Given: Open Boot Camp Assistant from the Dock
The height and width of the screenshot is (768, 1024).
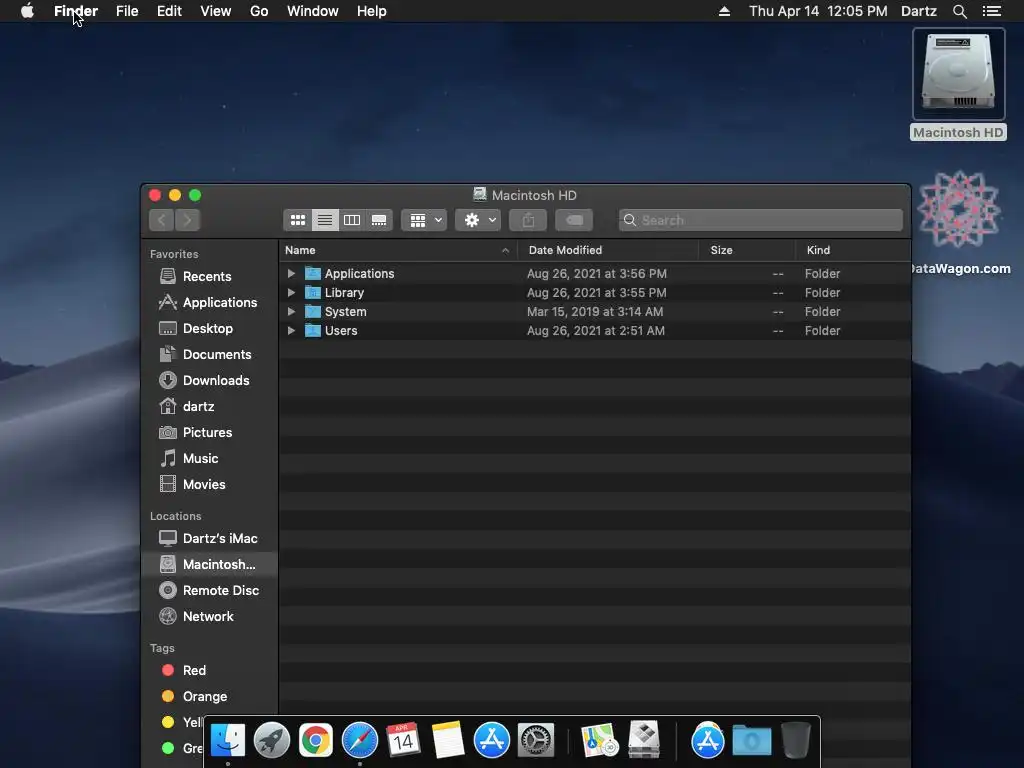Looking at the screenshot, I should click(x=644, y=739).
